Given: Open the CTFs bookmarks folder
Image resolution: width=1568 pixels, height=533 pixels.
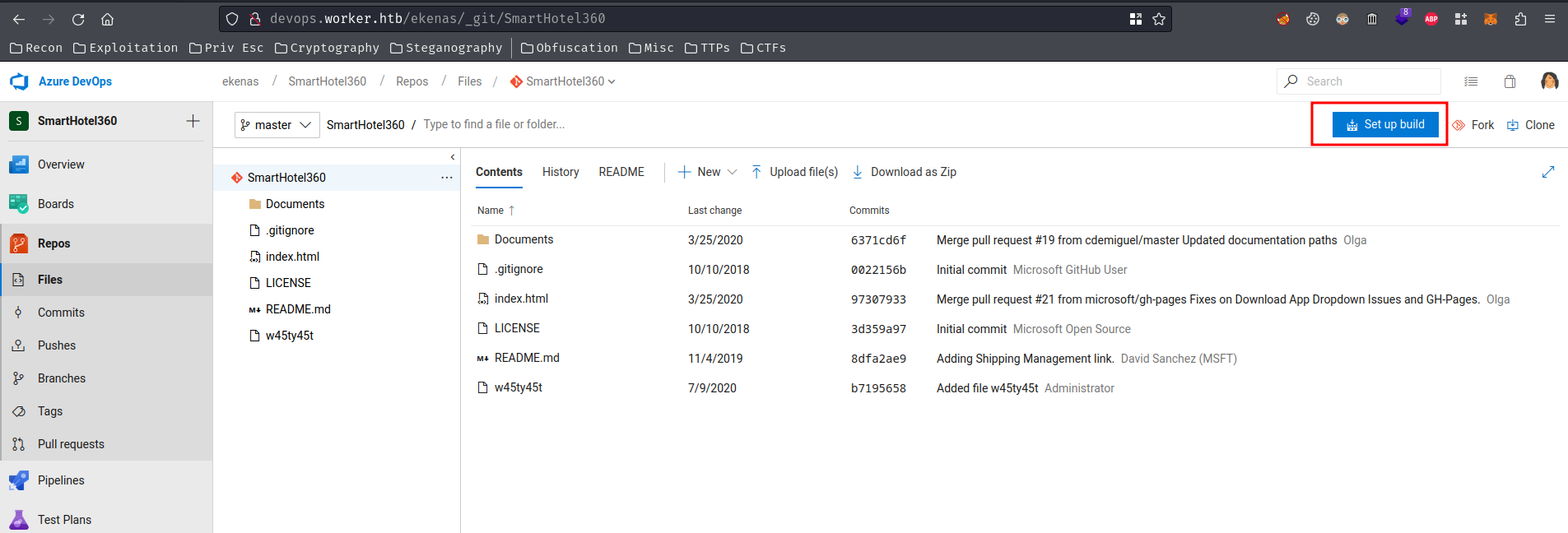Looking at the screenshot, I should [x=763, y=48].
